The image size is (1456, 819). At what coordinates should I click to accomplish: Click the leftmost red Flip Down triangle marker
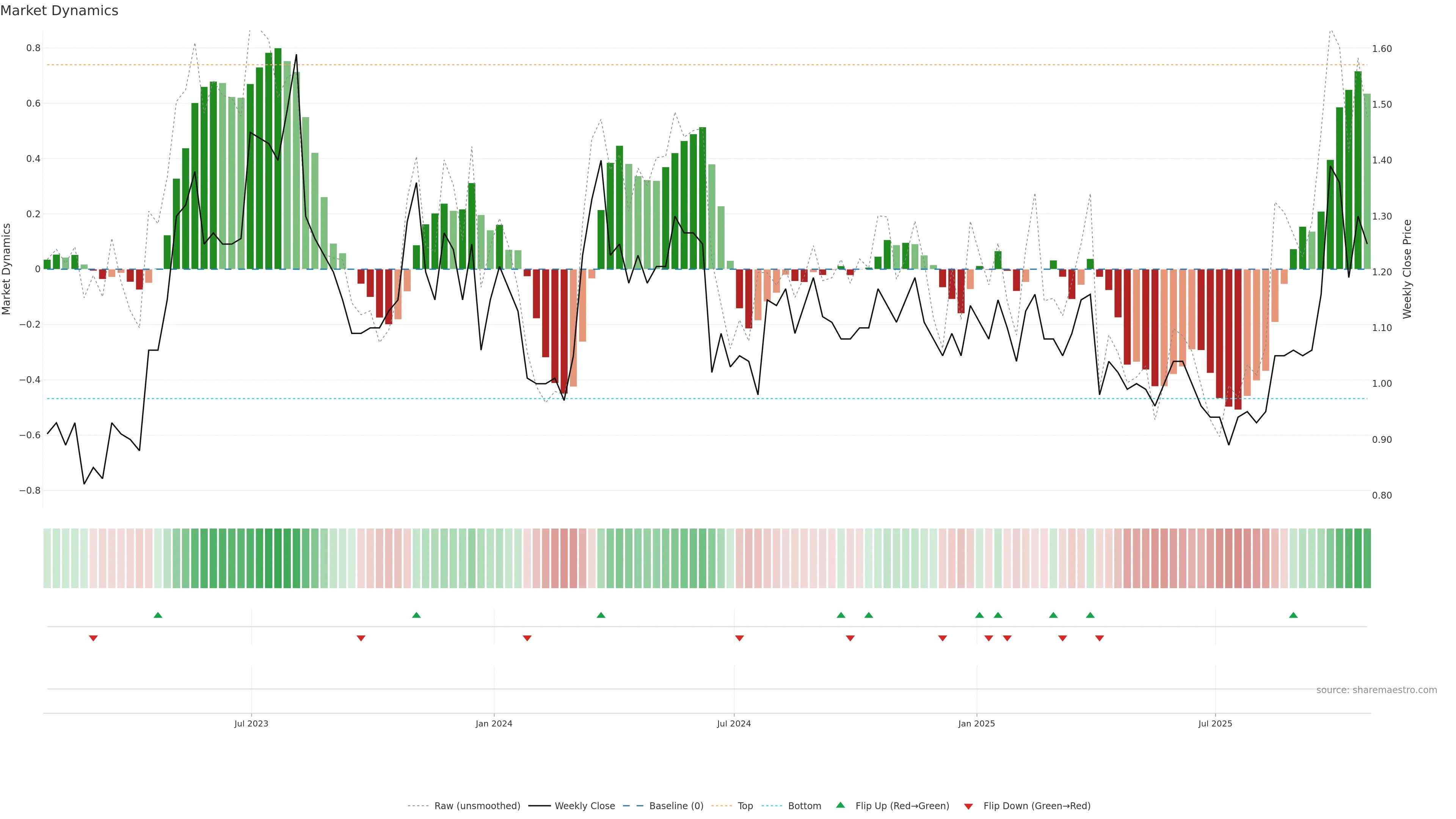[93, 638]
